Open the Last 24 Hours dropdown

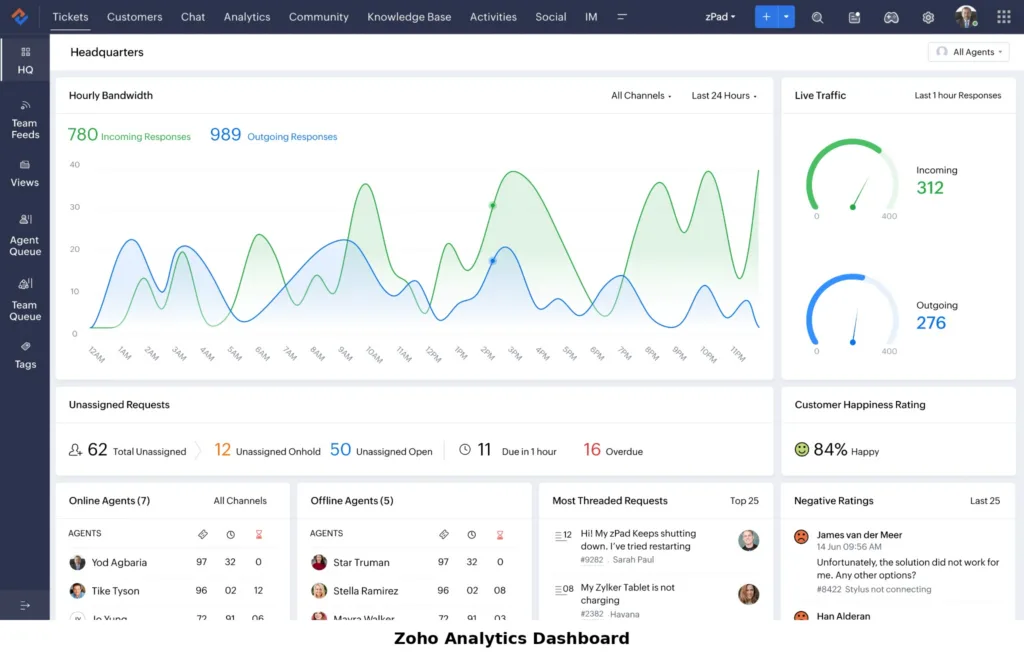click(x=724, y=95)
